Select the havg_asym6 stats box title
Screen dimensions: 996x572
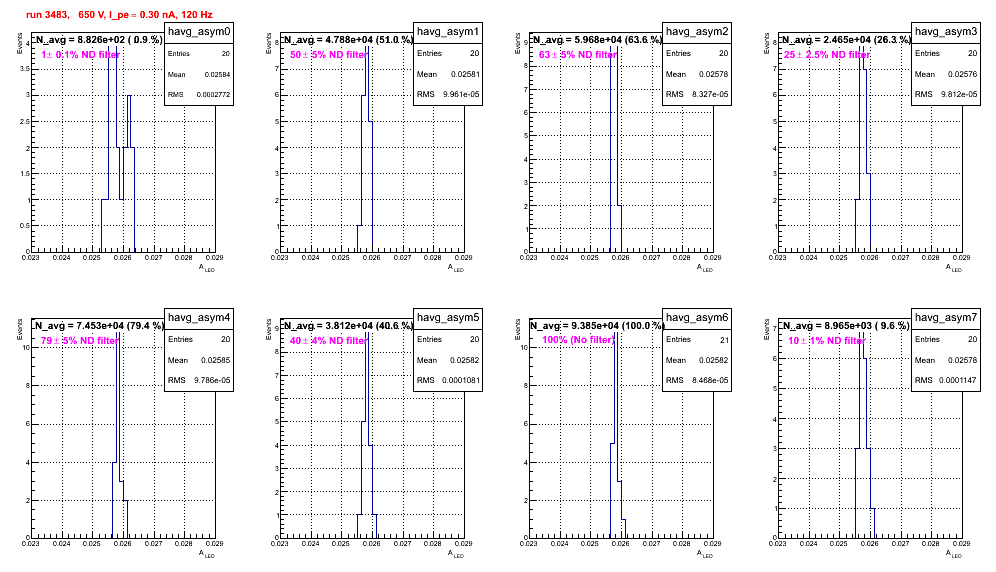tap(697, 318)
